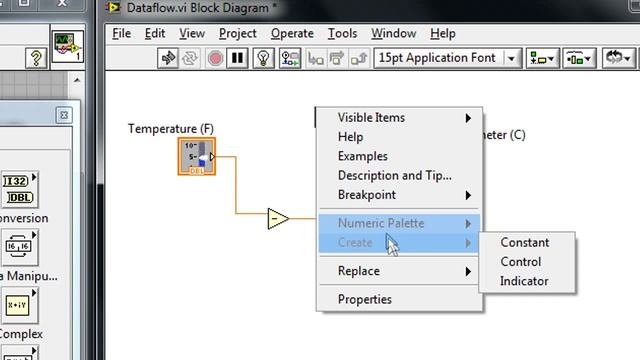Click the Temperature (F) label
The width and height of the screenshot is (640, 360).
(171, 129)
